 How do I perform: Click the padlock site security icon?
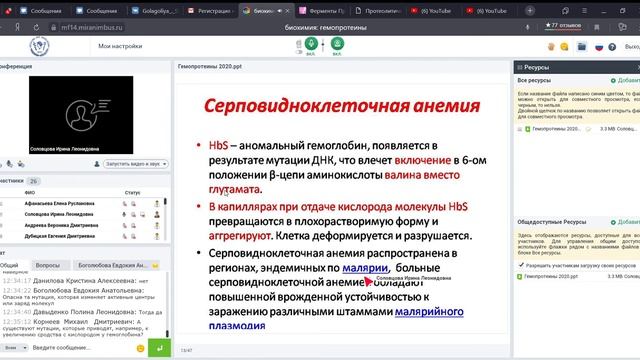coord(53,27)
